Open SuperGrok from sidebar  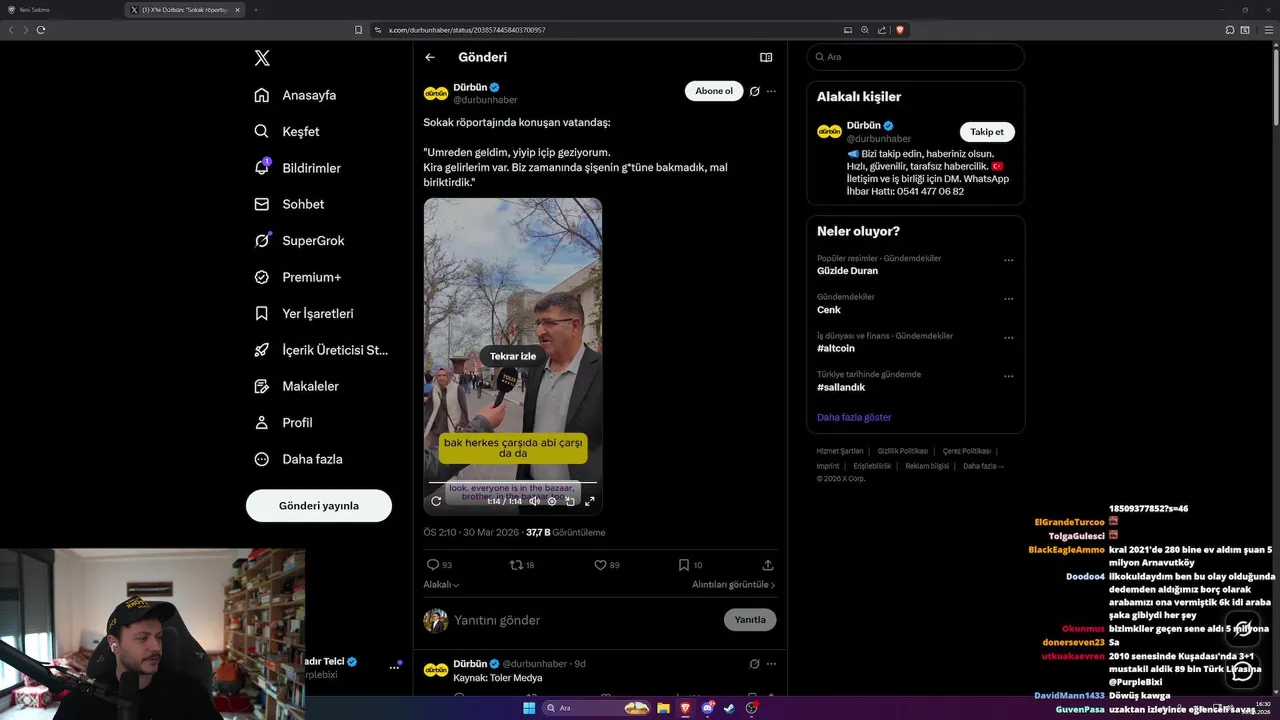click(x=299, y=240)
